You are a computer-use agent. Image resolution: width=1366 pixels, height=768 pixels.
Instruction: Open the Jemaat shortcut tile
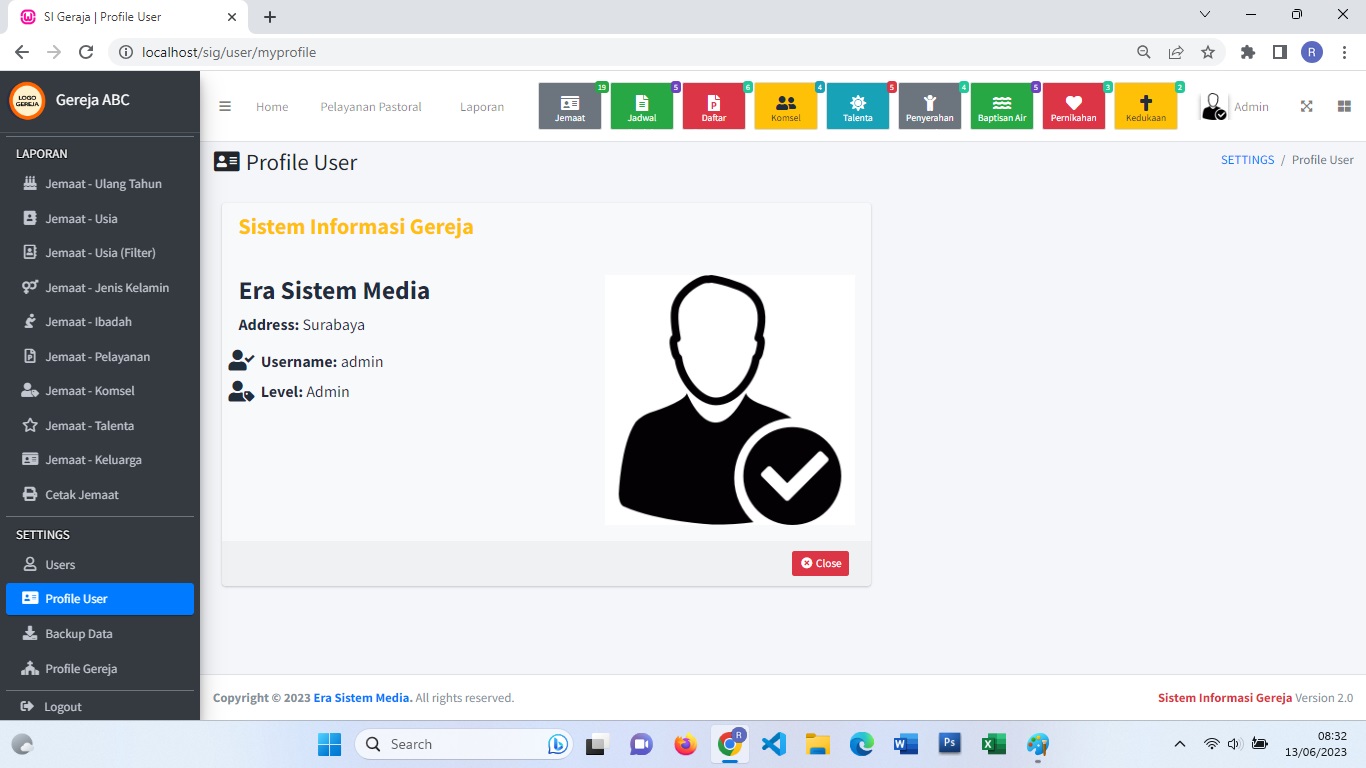pyautogui.click(x=570, y=107)
